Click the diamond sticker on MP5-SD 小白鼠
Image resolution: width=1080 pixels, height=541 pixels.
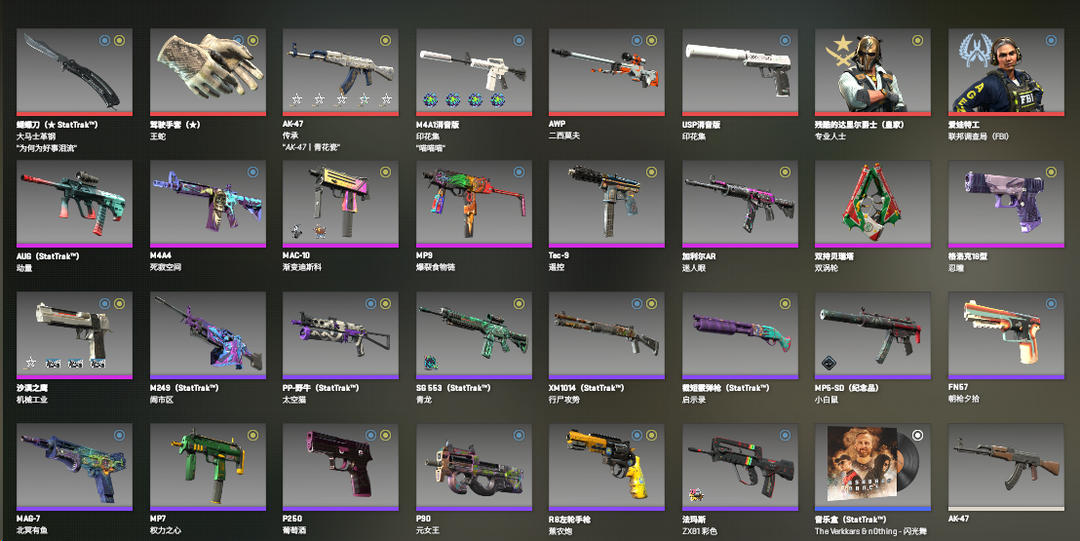click(x=829, y=363)
